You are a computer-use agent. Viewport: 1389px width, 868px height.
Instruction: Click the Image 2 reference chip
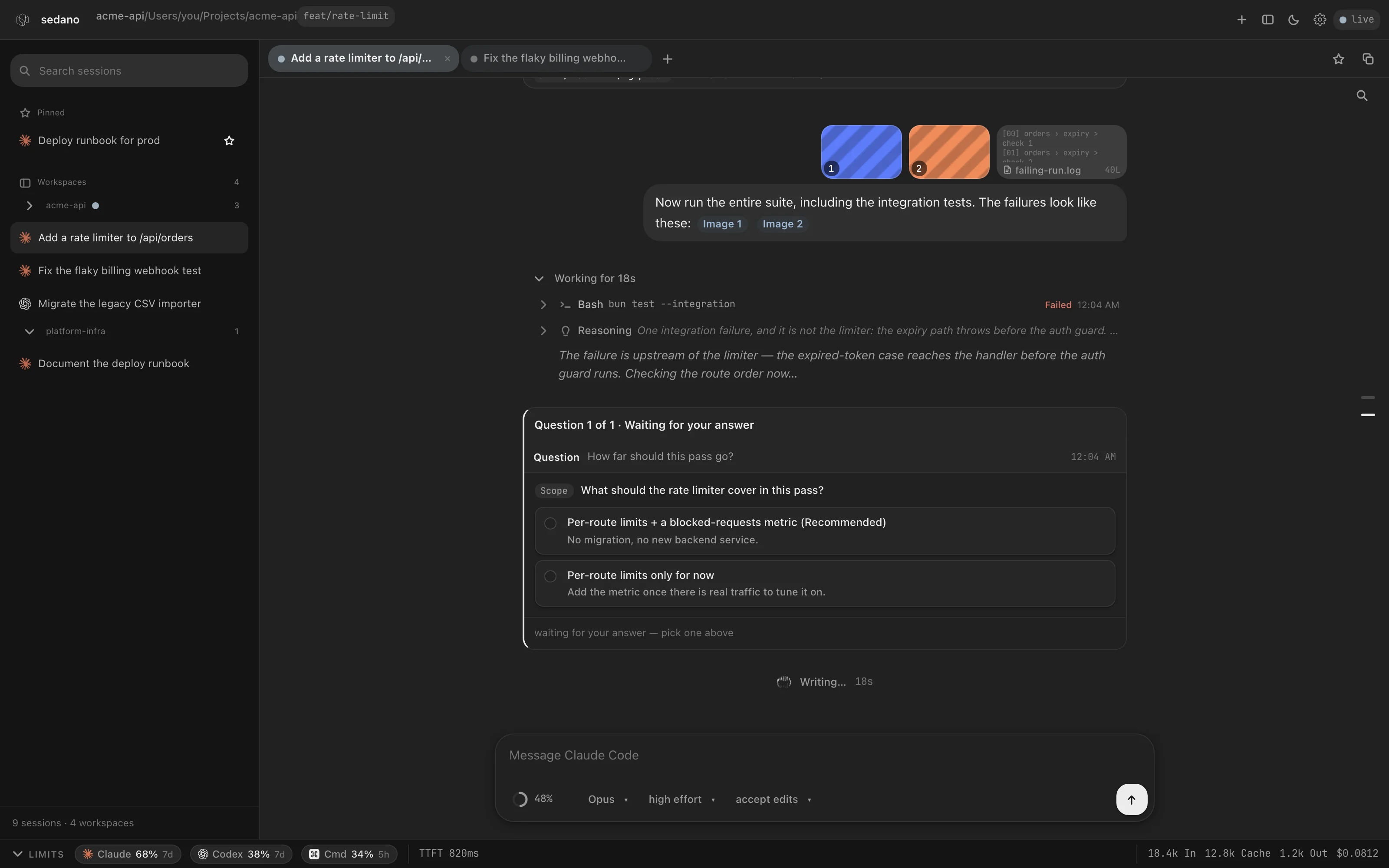click(782, 224)
